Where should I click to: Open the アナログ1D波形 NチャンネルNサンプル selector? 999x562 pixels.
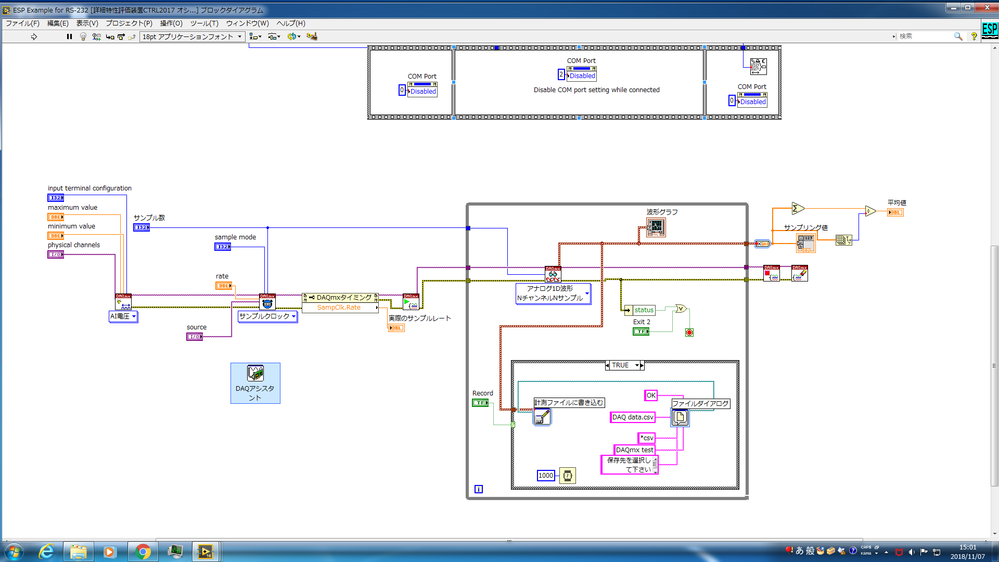[x=553, y=293]
